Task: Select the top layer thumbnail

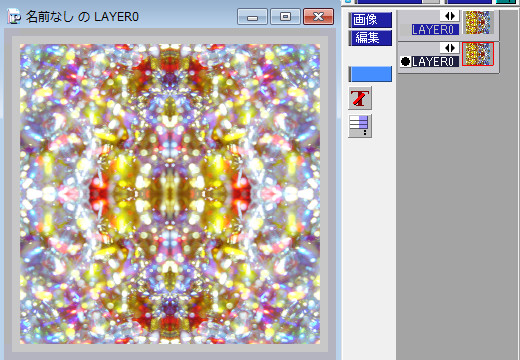Action: [478, 22]
